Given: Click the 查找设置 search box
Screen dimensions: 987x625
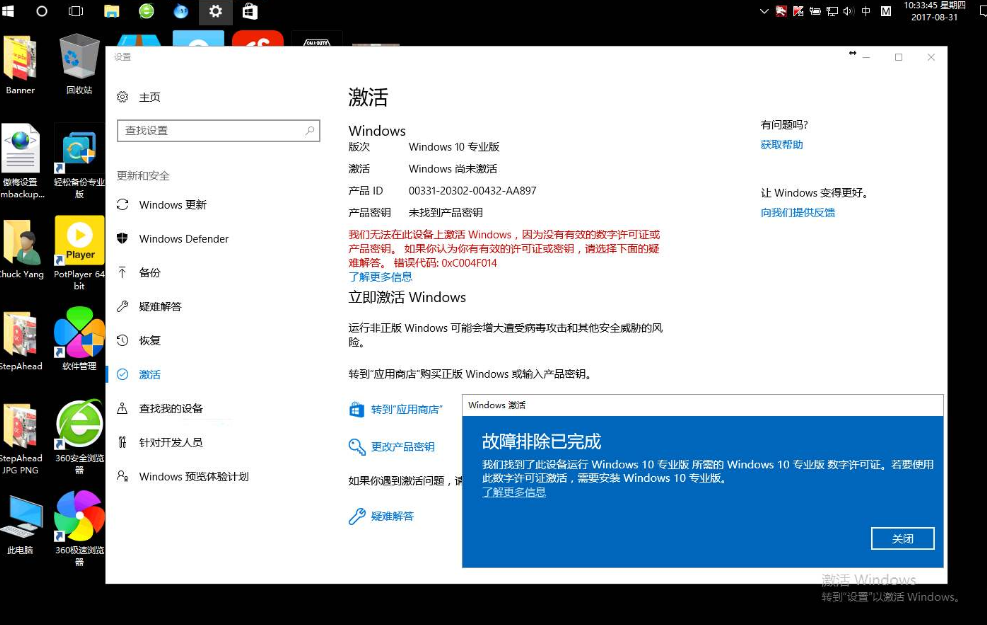Looking at the screenshot, I should pos(210,131).
